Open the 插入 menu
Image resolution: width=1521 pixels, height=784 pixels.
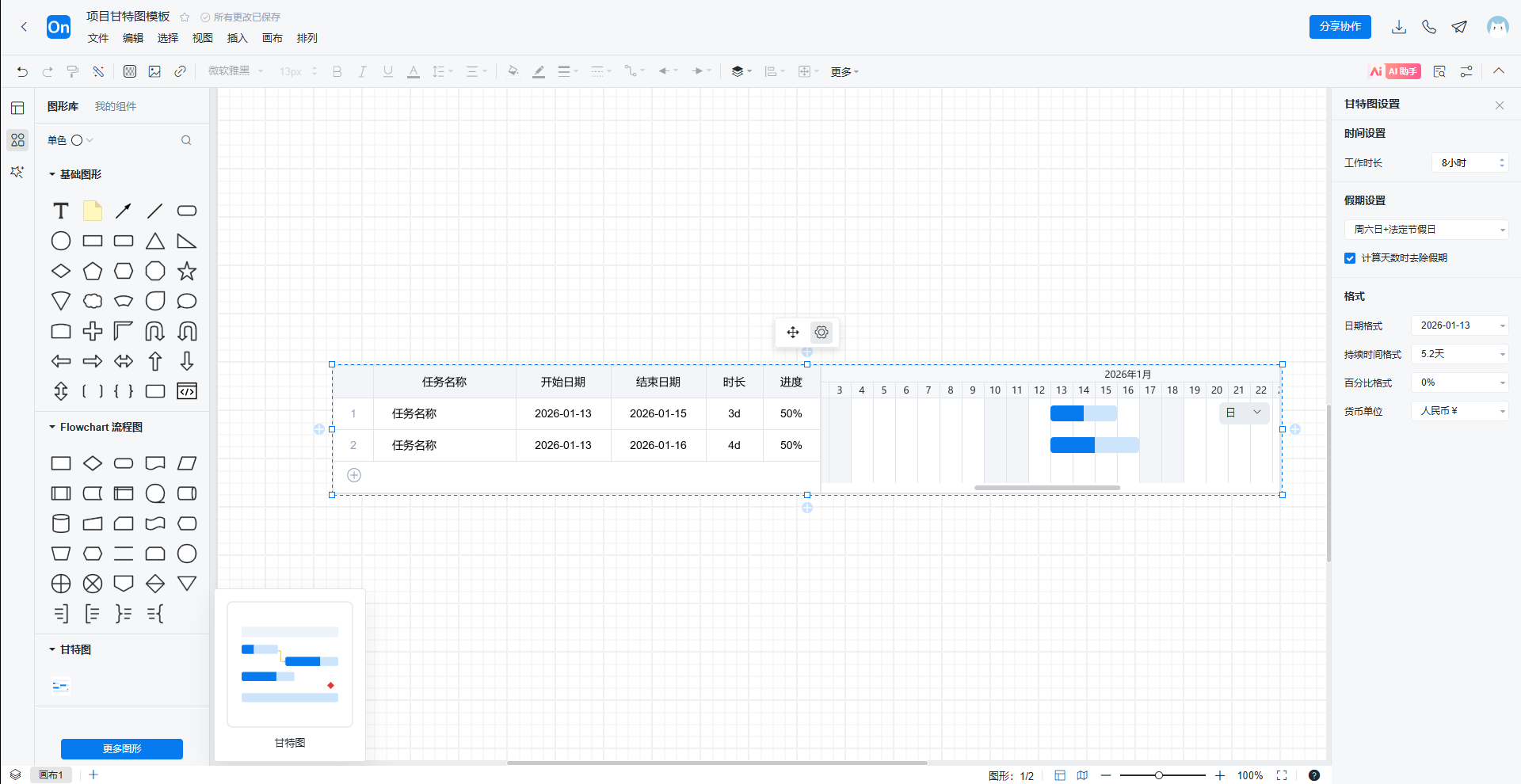237,38
